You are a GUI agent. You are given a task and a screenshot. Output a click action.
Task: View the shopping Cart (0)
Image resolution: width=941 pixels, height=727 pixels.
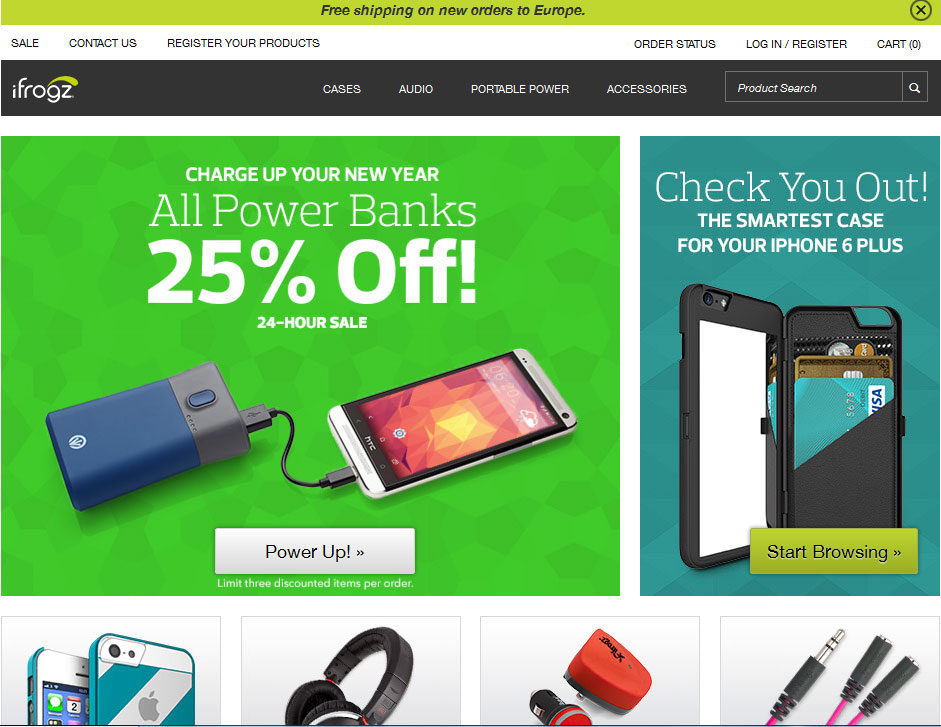pyautogui.click(x=898, y=44)
